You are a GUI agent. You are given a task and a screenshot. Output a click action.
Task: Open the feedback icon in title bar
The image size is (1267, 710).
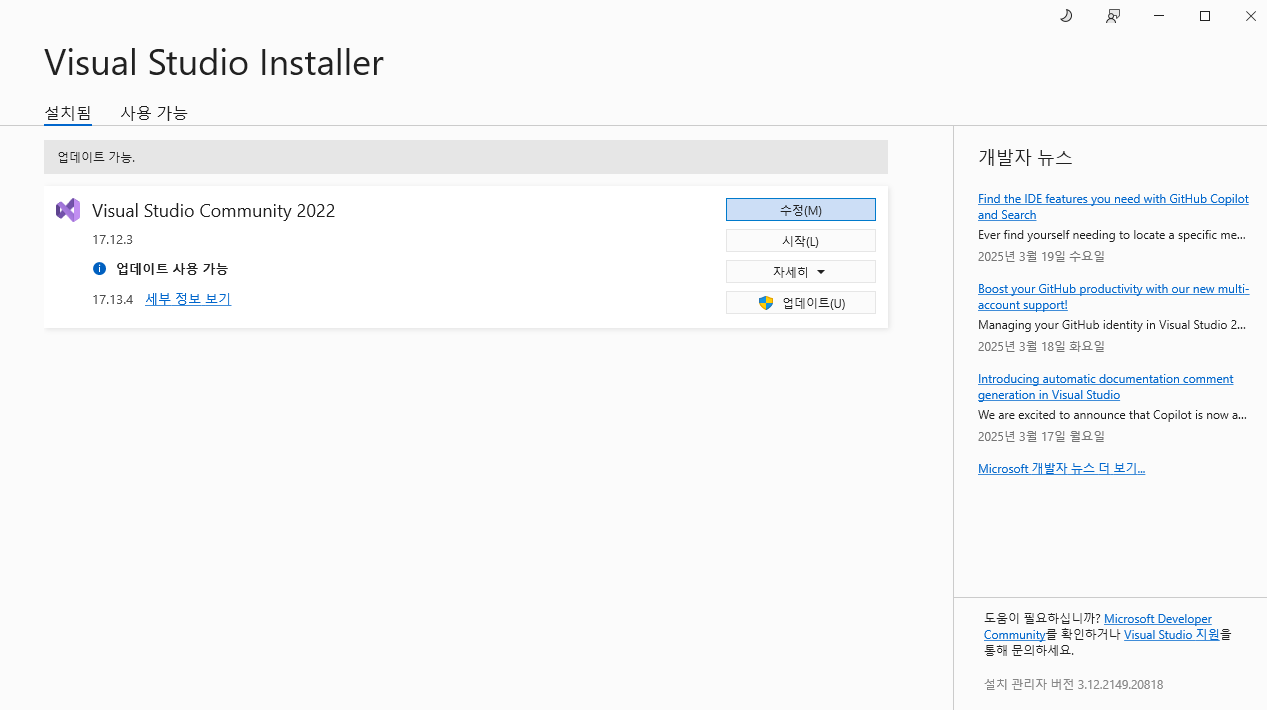[x=1113, y=16]
